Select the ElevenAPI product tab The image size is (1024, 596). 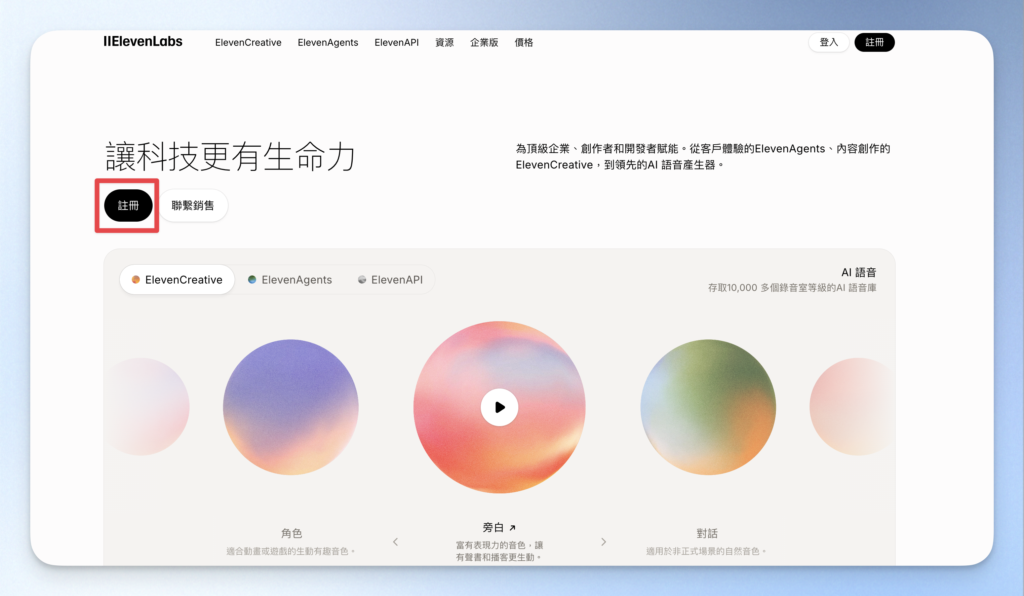click(391, 279)
